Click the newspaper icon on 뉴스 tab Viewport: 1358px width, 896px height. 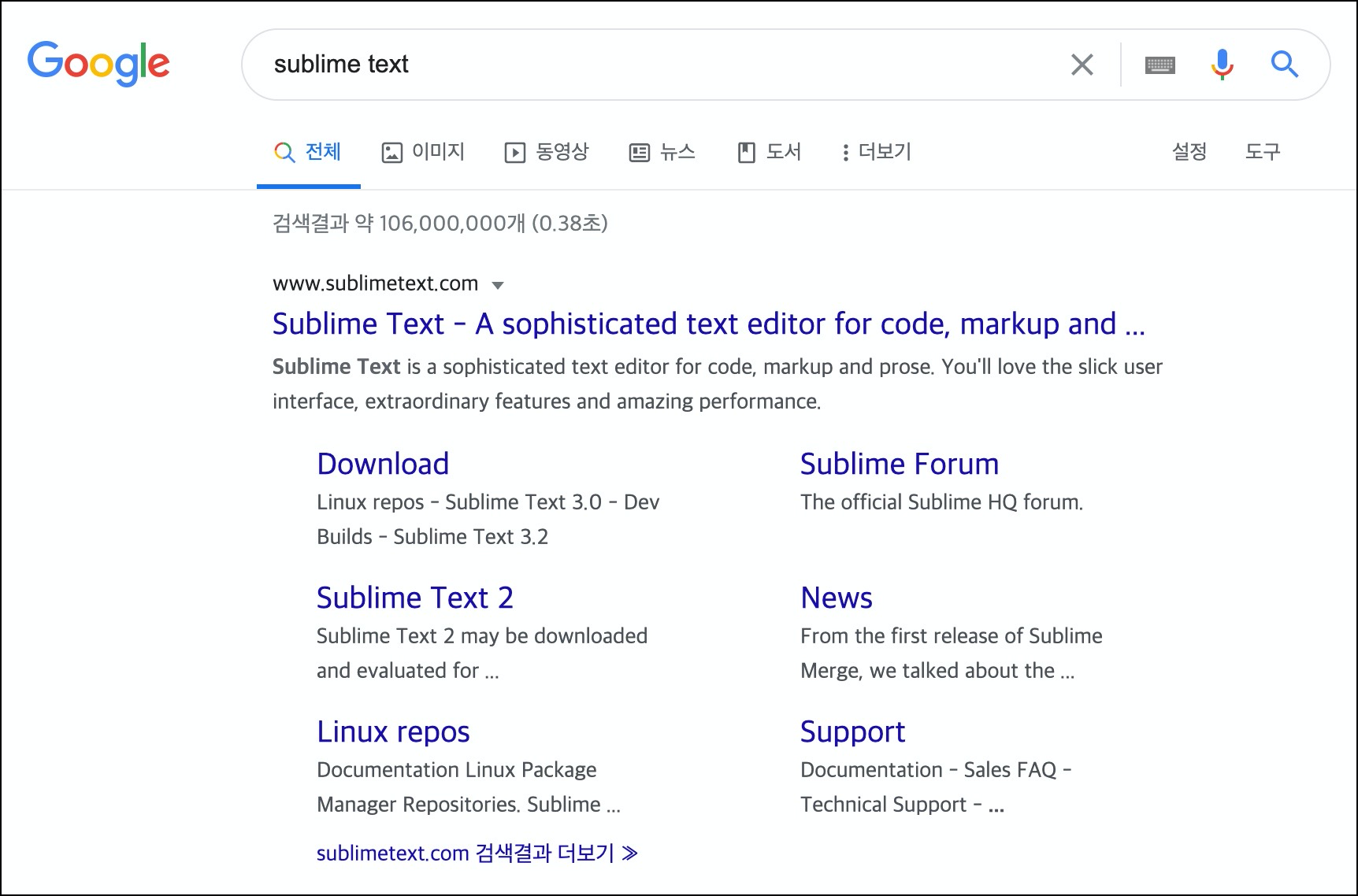(639, 153)
